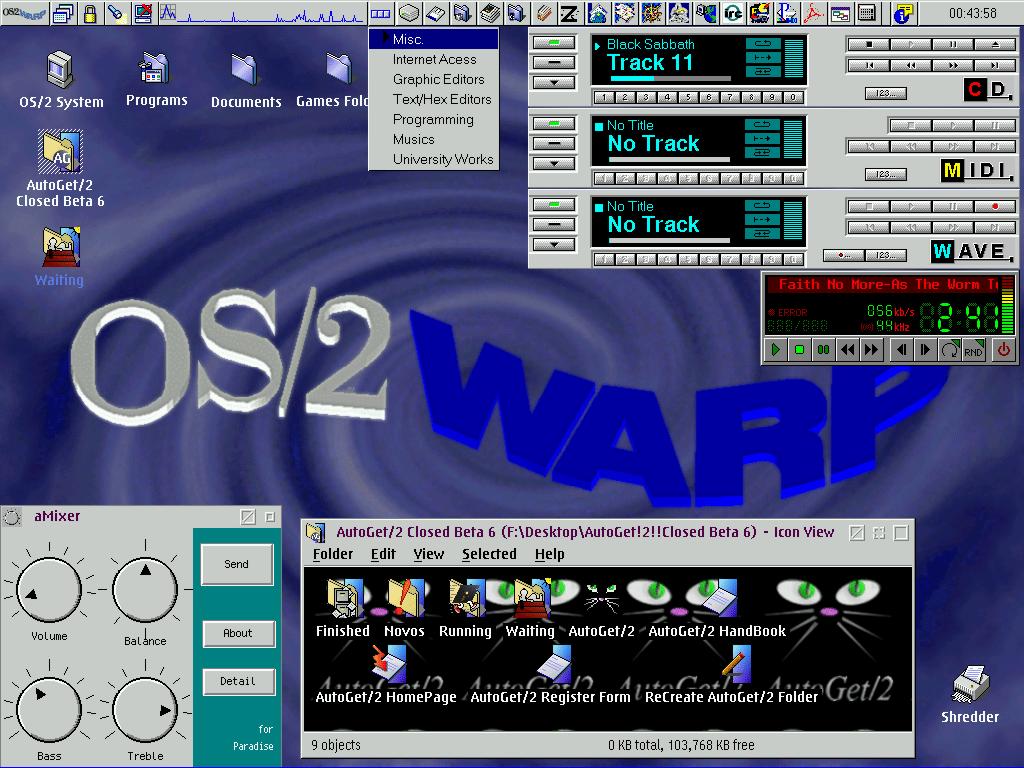This screenshot has height=768, width=1024.
Task: Open the Running folder in AutoGet/2 window
Action: [x=465, y=609]
